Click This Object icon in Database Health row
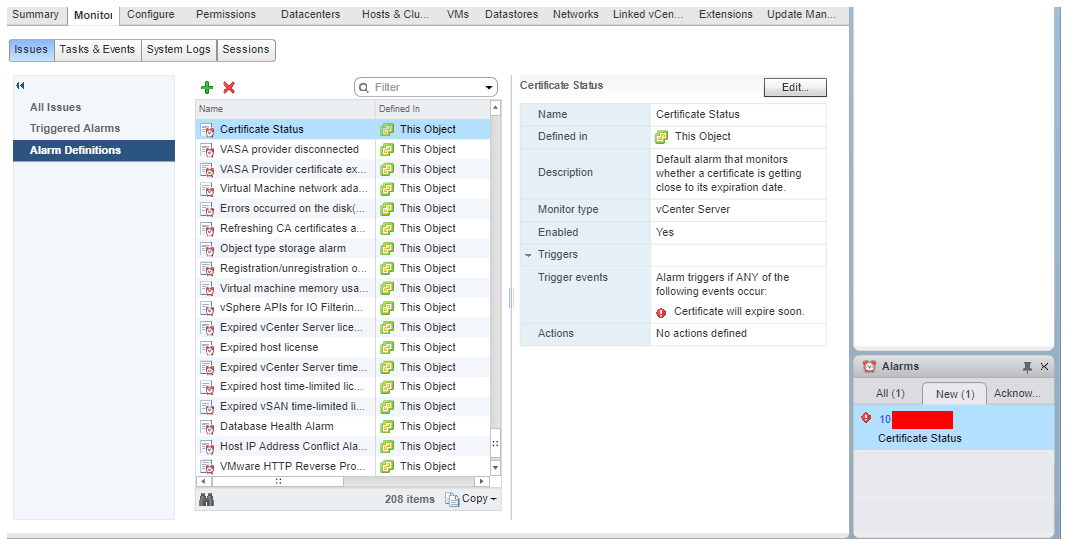Image resolution: width=1078 pixels, height=560 pixels. (387, 427)
